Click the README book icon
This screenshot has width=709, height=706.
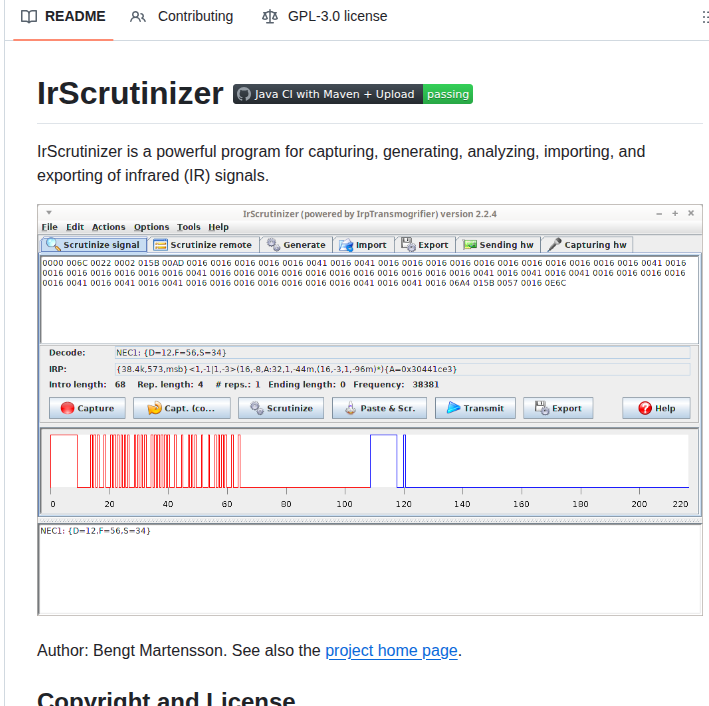(29, 17)
